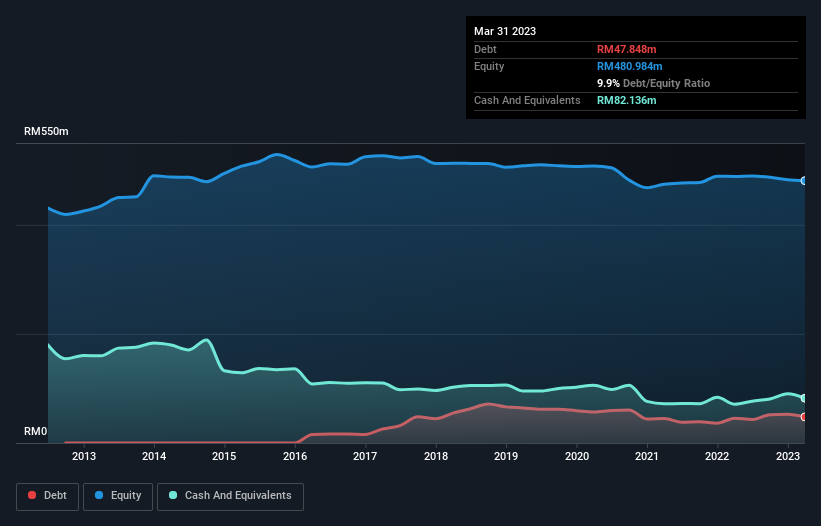Click the 2016 x-axis label
This screenshot has height=526, width=821.
(295, 456)
